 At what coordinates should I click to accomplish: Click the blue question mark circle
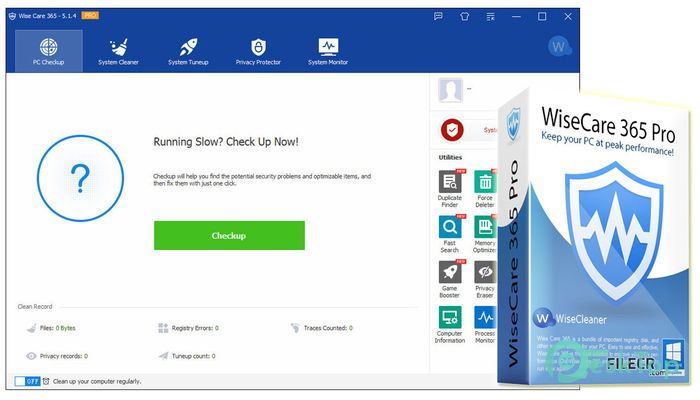[x=80, y=178]
